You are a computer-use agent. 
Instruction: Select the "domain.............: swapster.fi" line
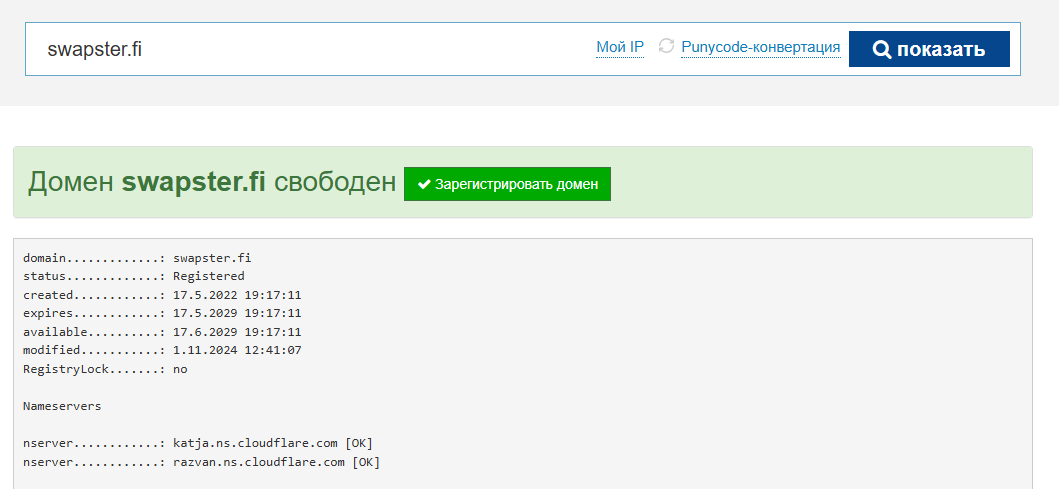click(x=137, y=258)
